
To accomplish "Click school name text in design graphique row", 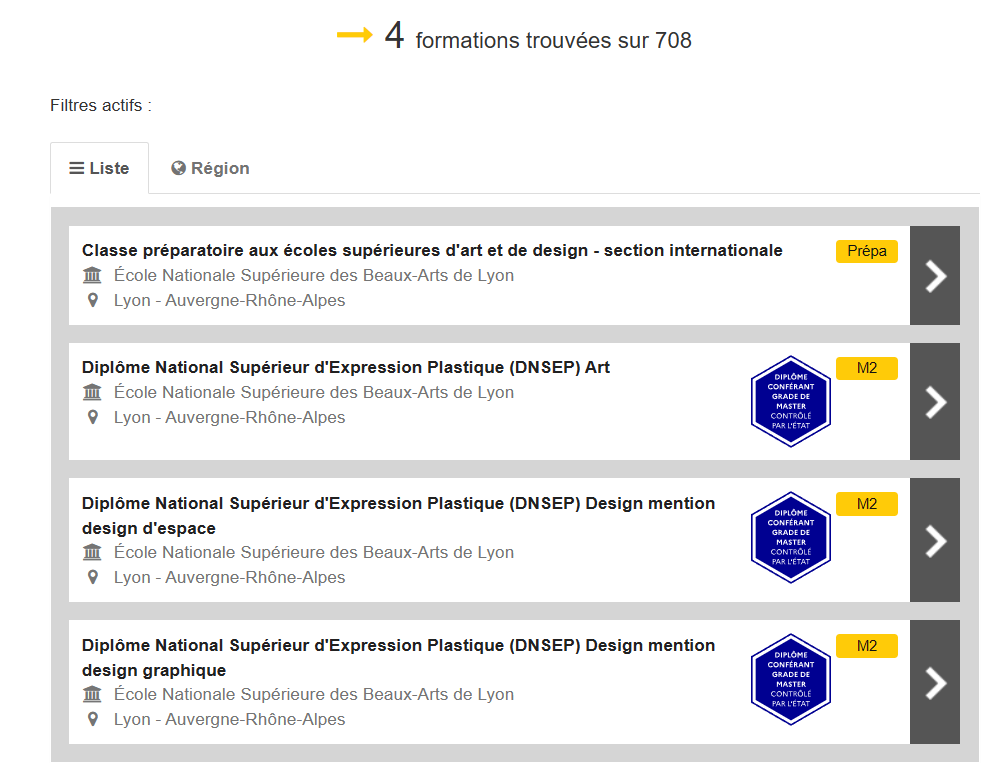I will coord(314,694).
